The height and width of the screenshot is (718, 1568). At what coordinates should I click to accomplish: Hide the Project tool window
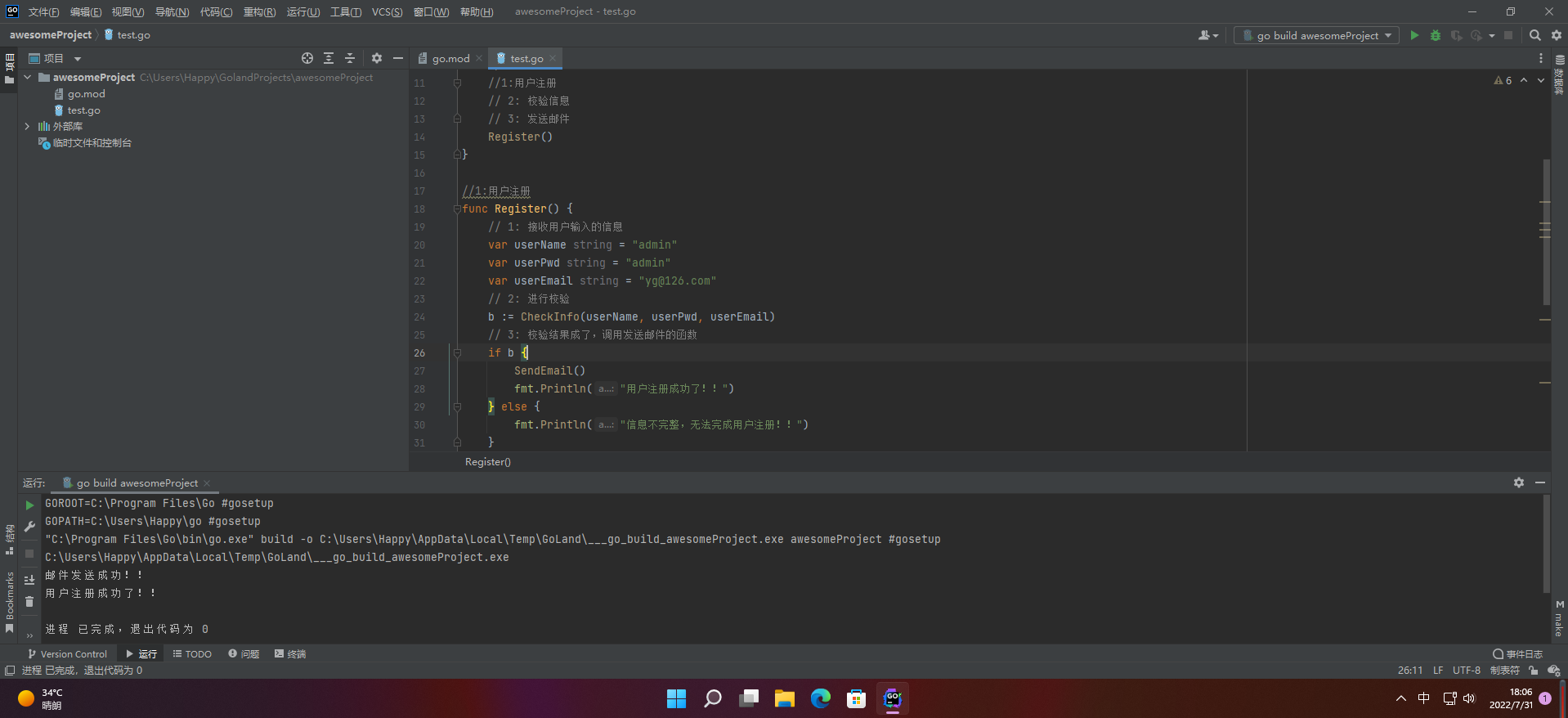(398, 58)
